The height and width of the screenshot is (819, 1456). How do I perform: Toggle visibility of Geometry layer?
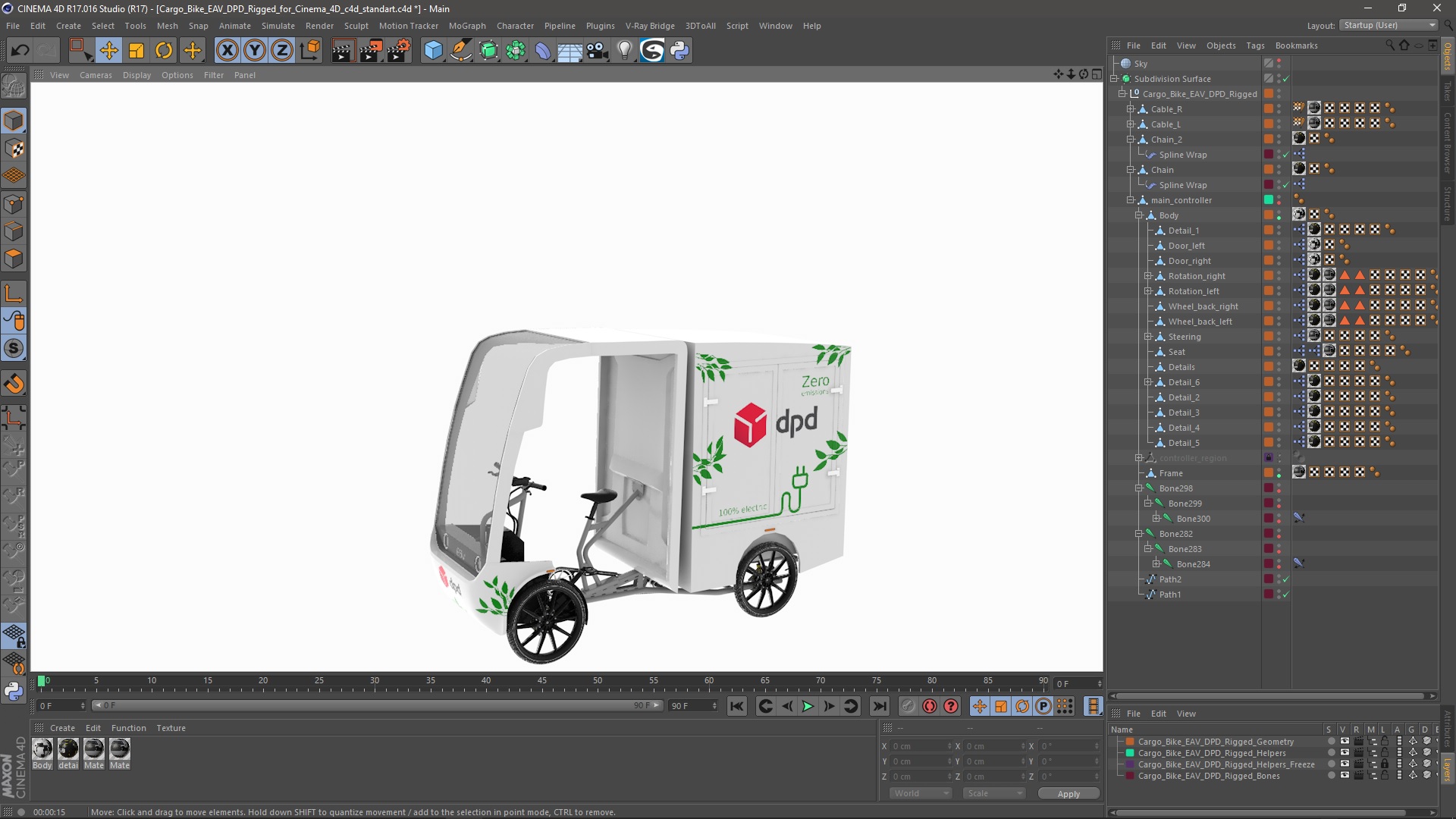(x=1344, y=742)
